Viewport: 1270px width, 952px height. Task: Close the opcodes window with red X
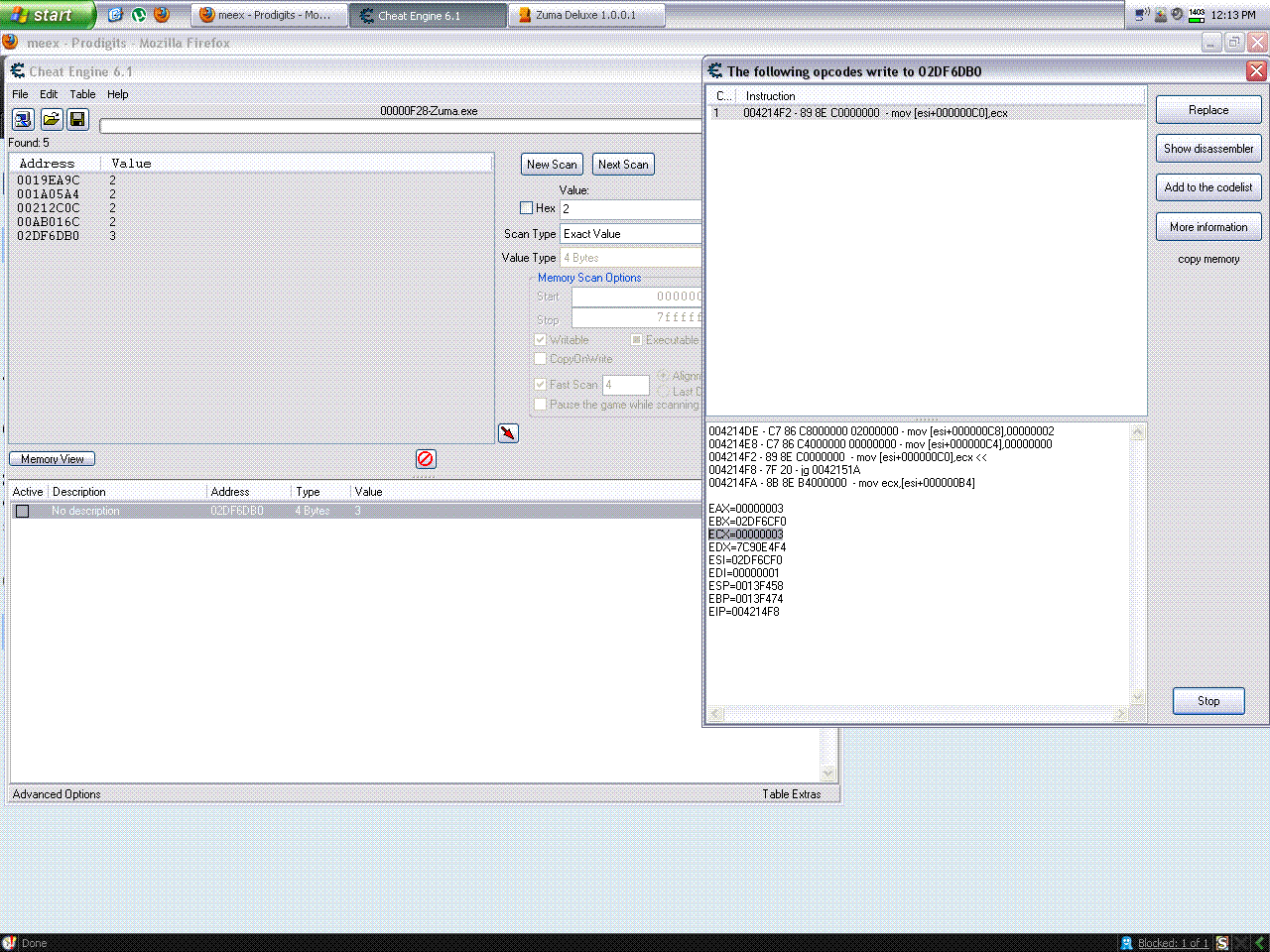1256,70
